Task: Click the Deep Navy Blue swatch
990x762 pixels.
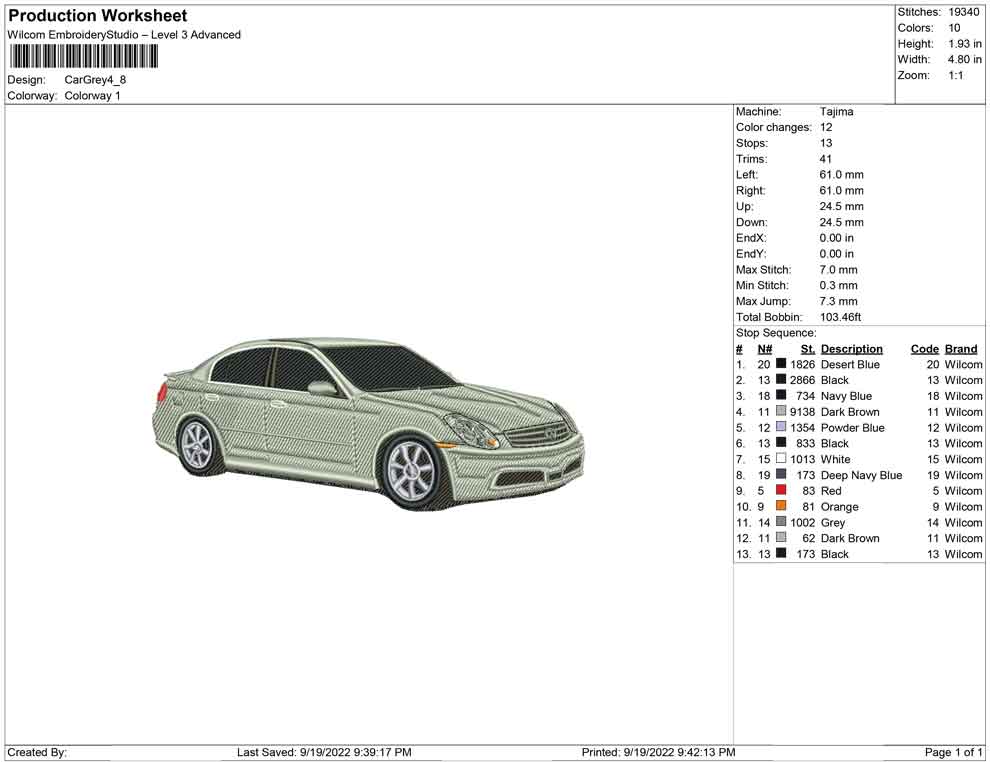Action: pos(781,475)
